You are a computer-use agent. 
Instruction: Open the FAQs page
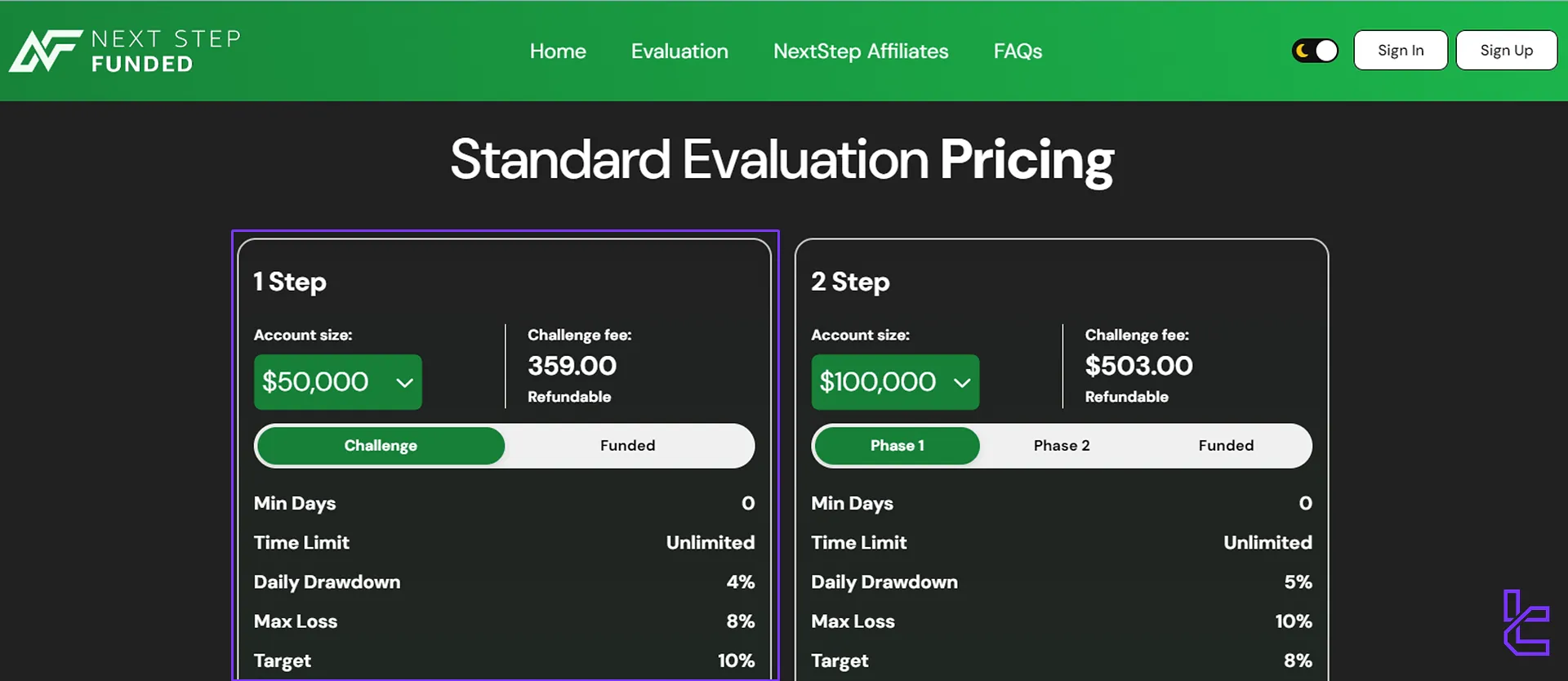click(x=1018, y=51)
